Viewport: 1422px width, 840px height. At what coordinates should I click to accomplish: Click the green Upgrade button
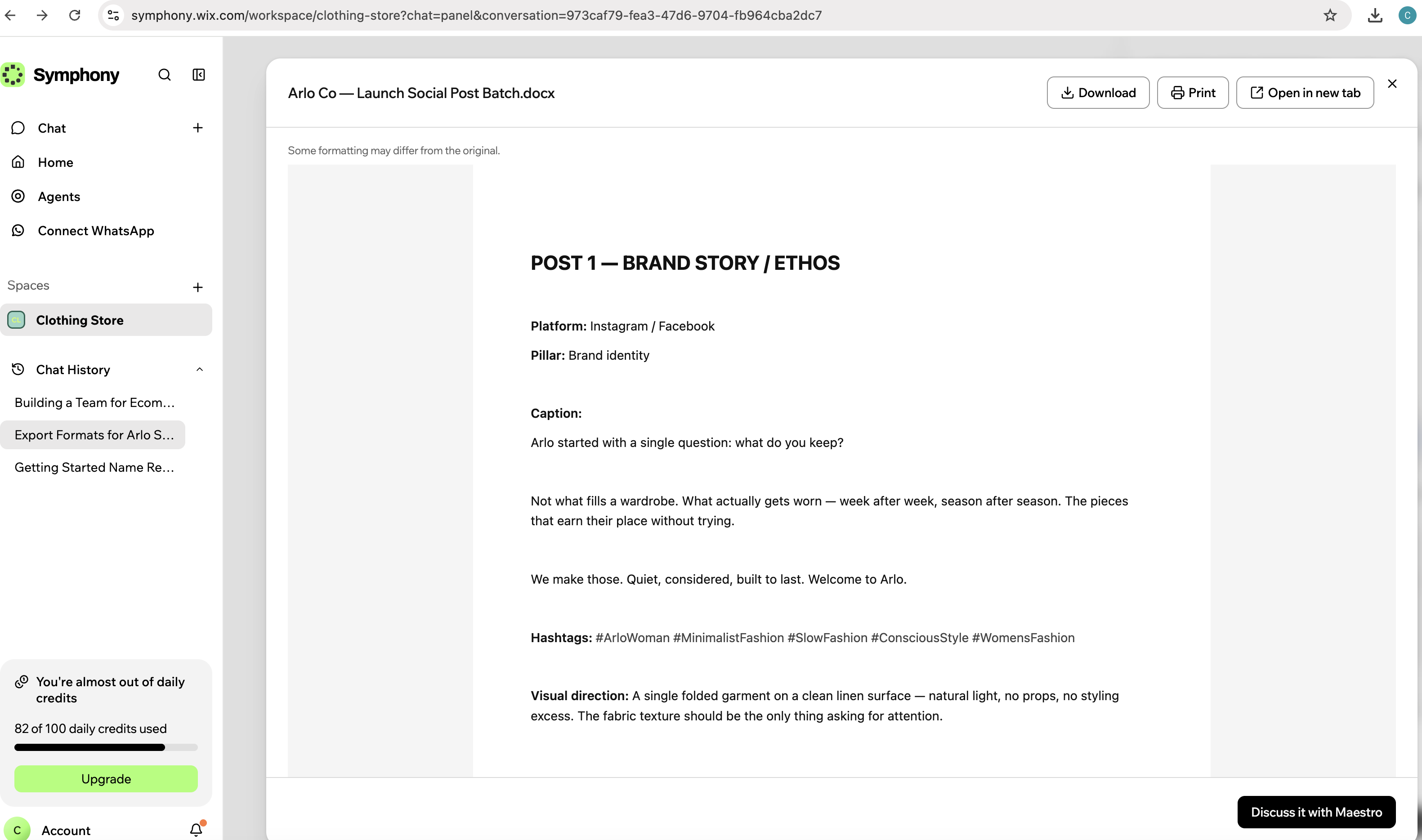[106, 778]
